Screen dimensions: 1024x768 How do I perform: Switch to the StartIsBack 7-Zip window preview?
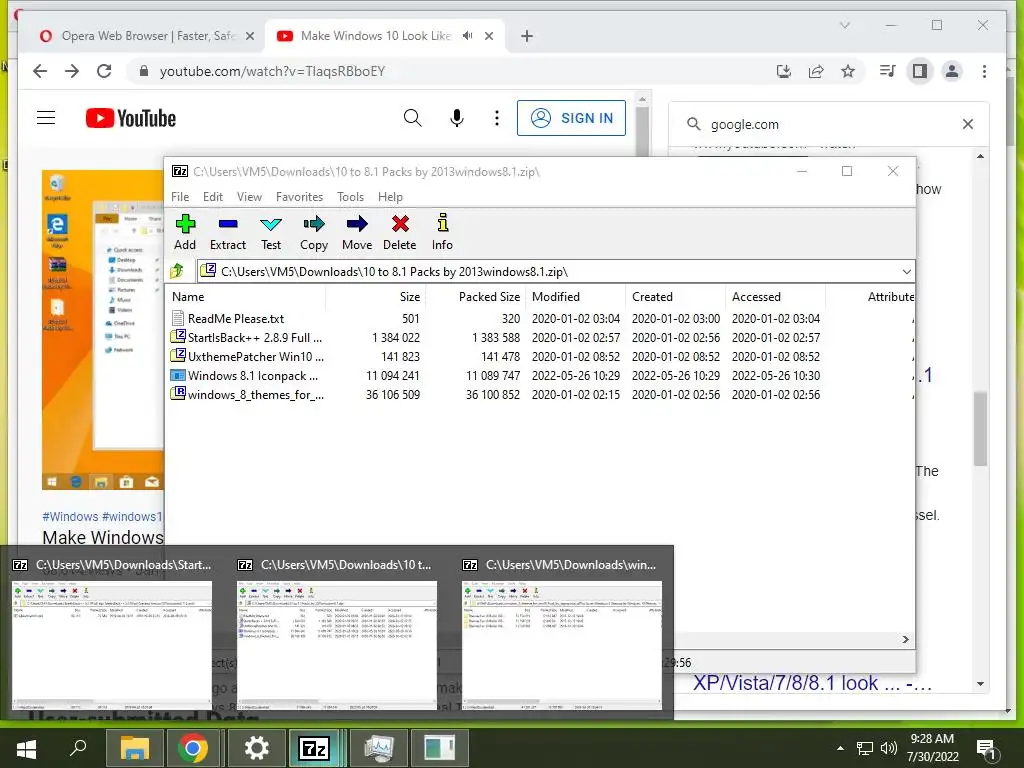112,633
